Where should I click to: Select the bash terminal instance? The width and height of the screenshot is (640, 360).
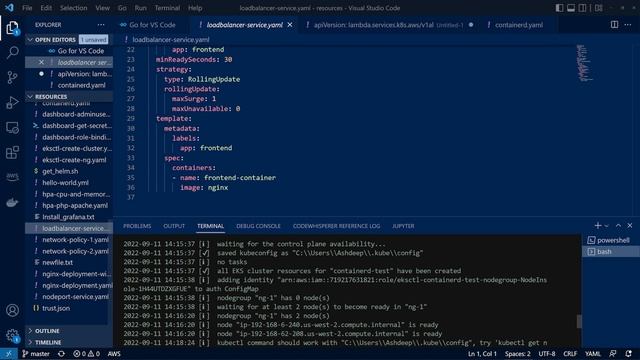pyautogui.click(x=611, y=252)
